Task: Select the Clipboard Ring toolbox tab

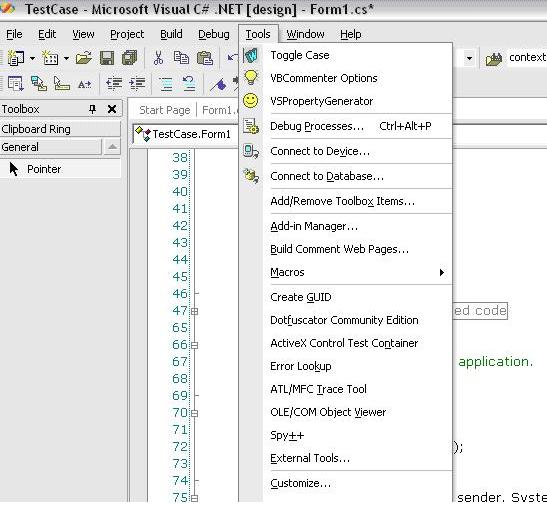Action: [60, 129]
